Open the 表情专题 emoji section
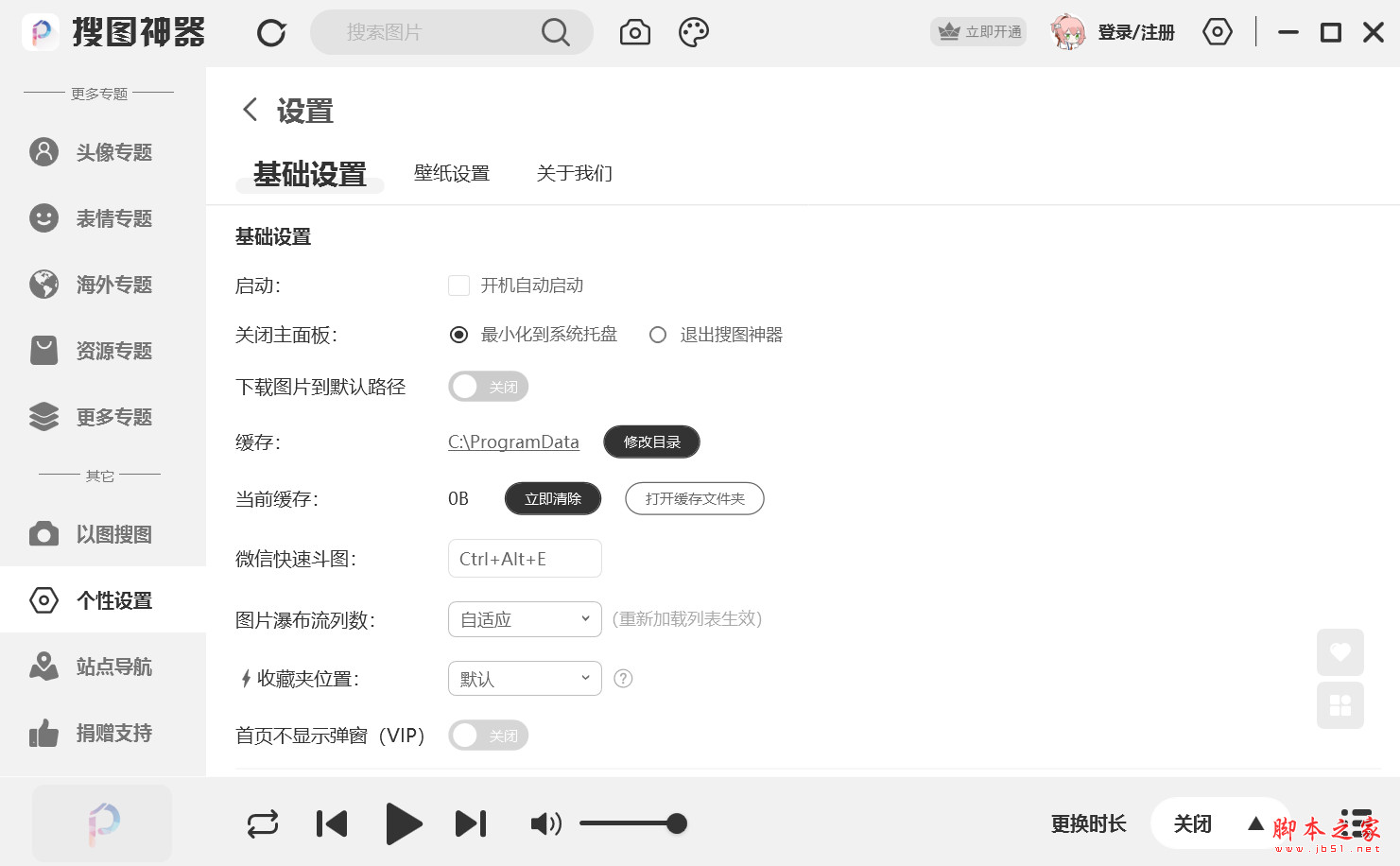Image resolution: width=1400 pixels, height=866 pixels. pyautogui.click(x=101, y=218)
